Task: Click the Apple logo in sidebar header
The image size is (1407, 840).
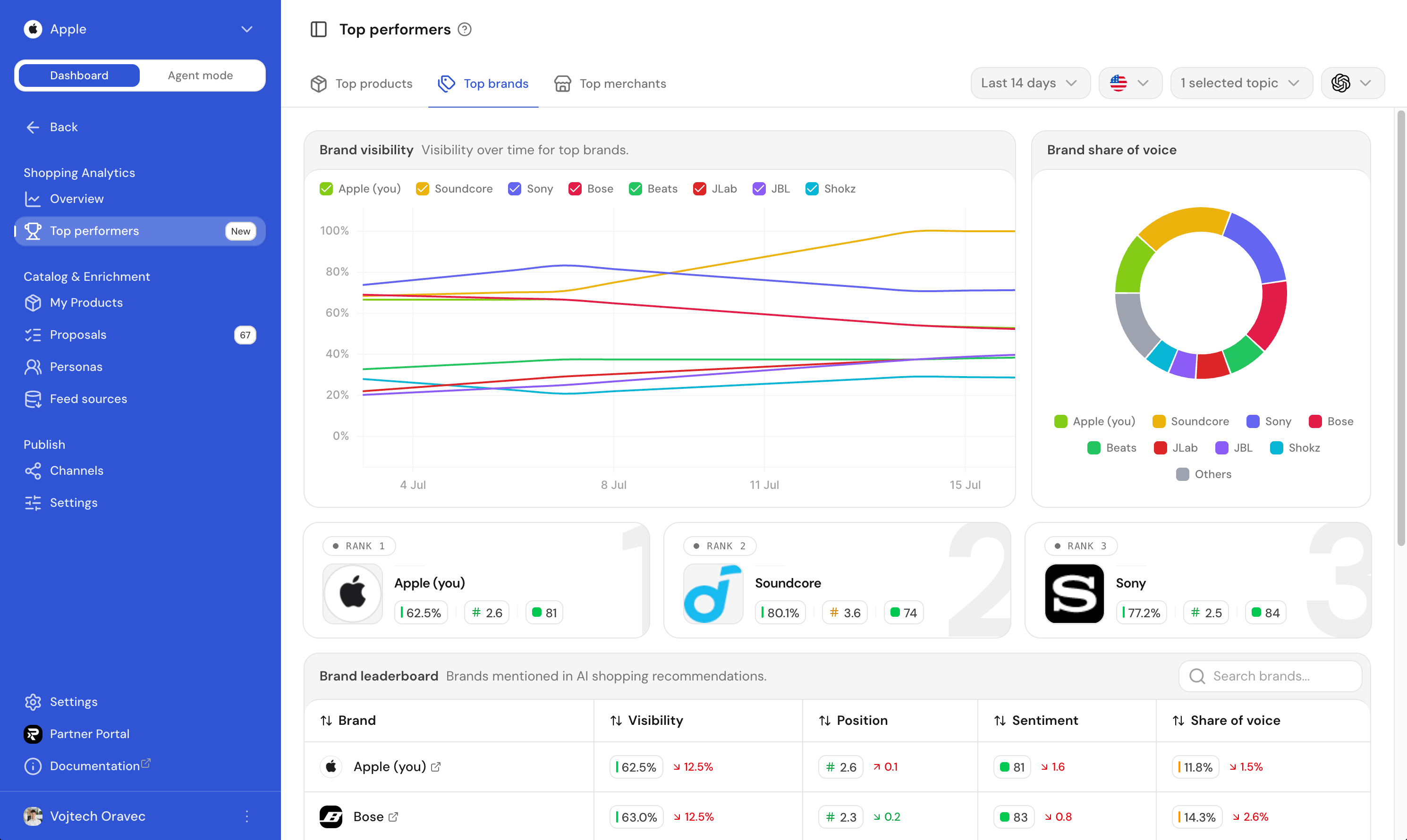Action: [x=33, y=29]
